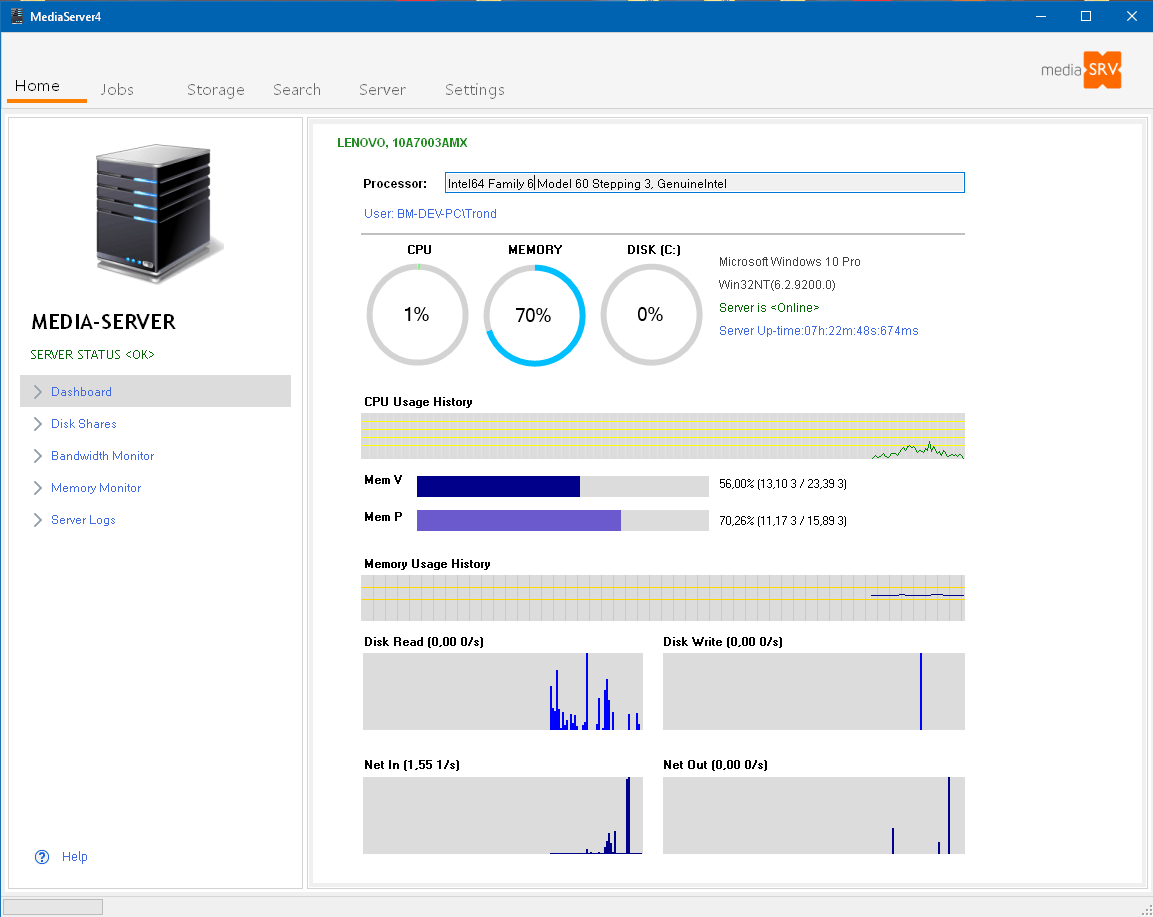Open the Memory Monitor sidebar item
The width and height of the screenshot is (1153, 917).
(x=96, y=488)
